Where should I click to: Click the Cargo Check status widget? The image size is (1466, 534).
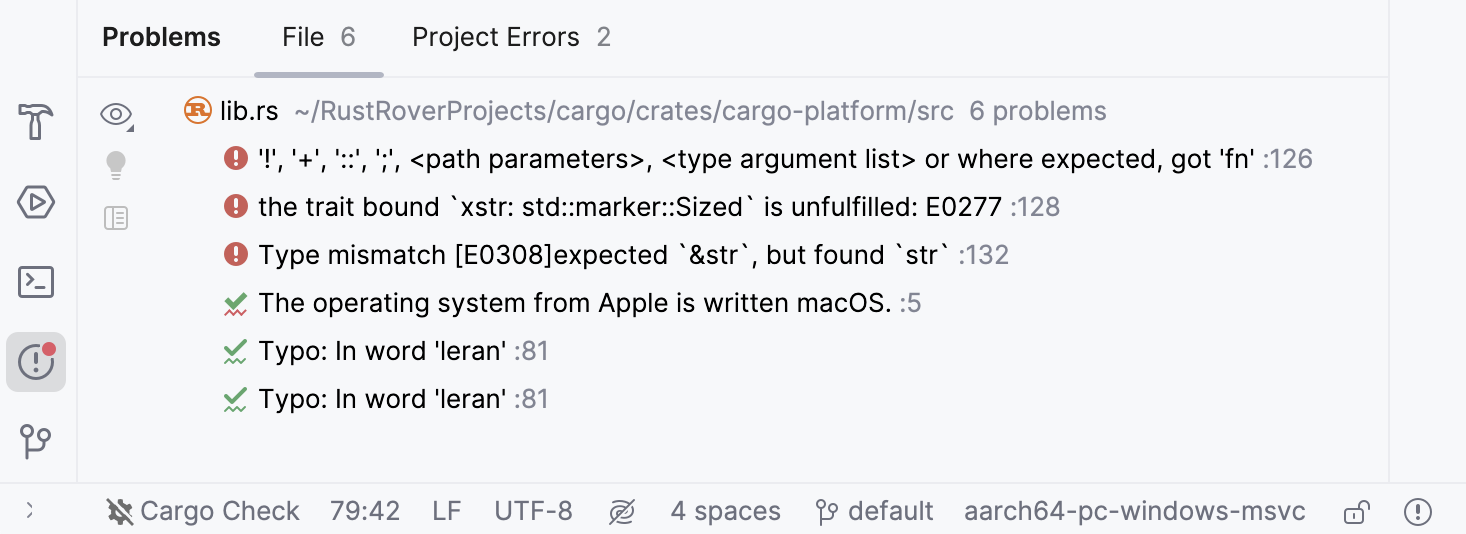tap(203, 512)
